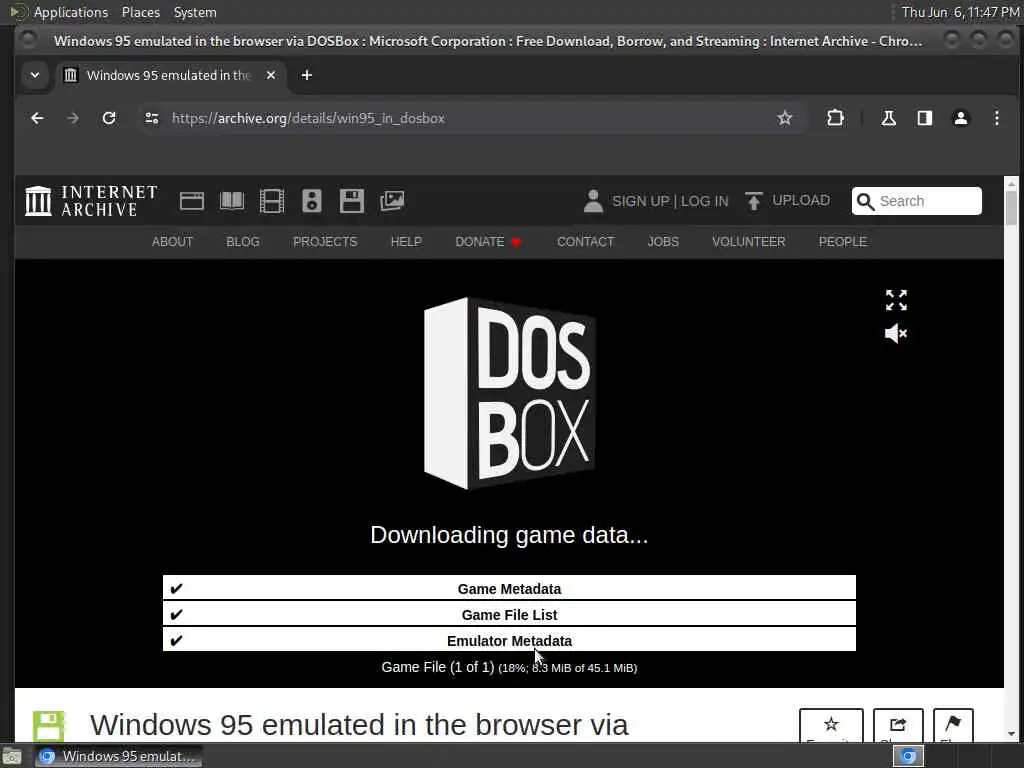Open the Places menu in top panel

point(140,12)
